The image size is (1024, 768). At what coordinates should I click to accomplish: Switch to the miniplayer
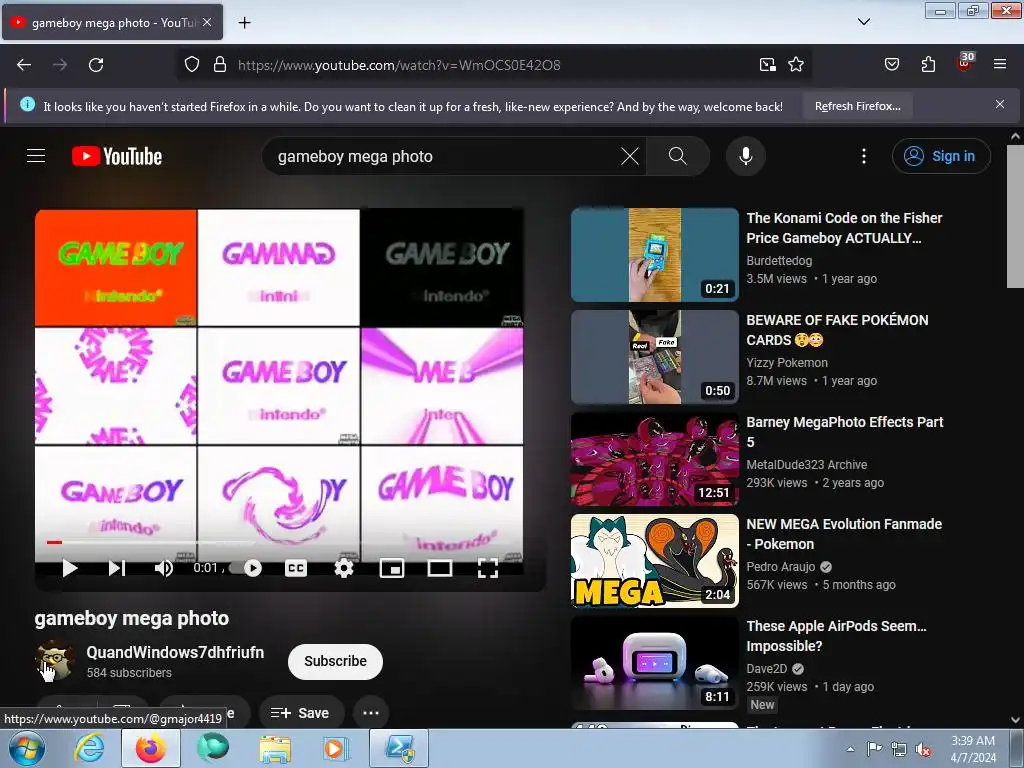point(392,568)
